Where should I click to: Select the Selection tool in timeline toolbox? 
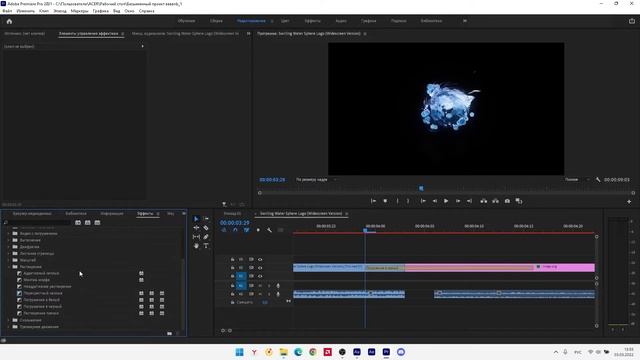pyautogui.click(x=196, y=219)
